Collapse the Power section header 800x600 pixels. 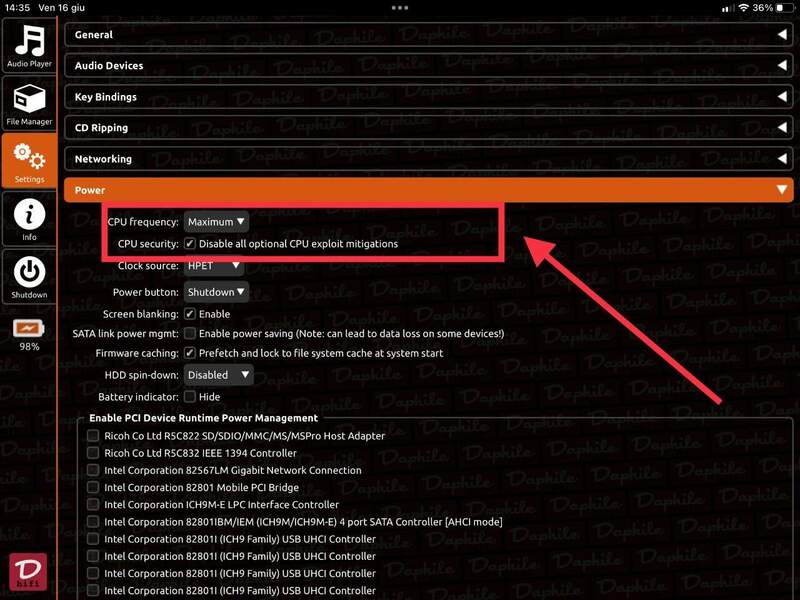(x=428, y=190)
